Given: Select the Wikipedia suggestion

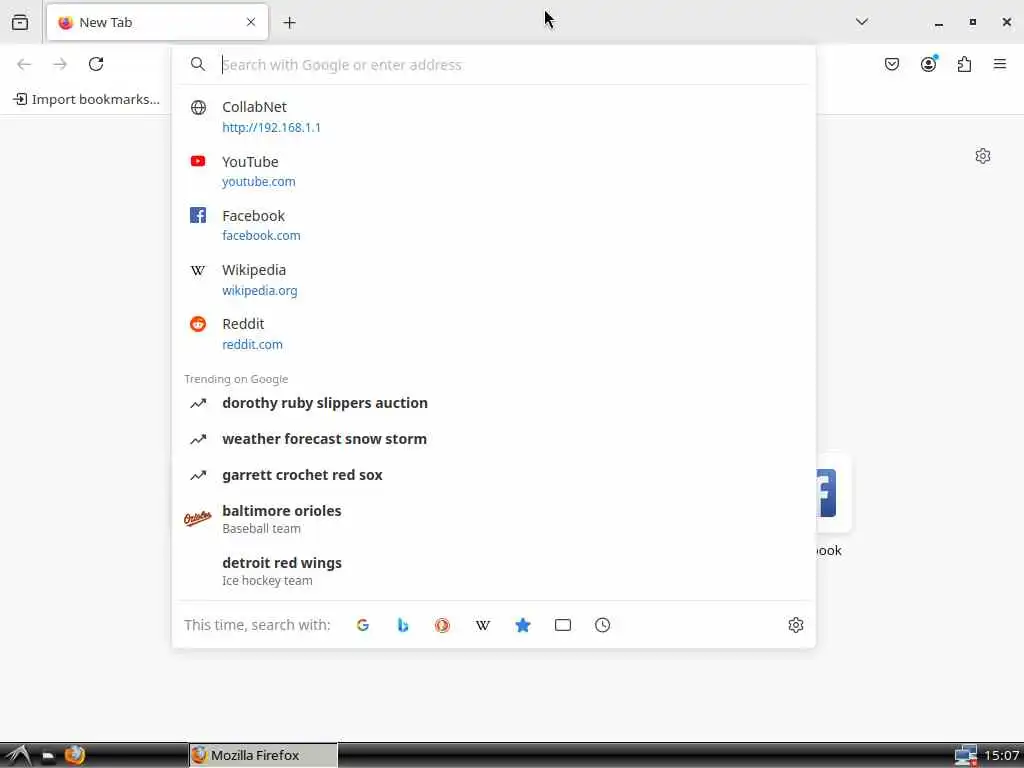Looking at the screenshot, I should (x=494, y=280).
